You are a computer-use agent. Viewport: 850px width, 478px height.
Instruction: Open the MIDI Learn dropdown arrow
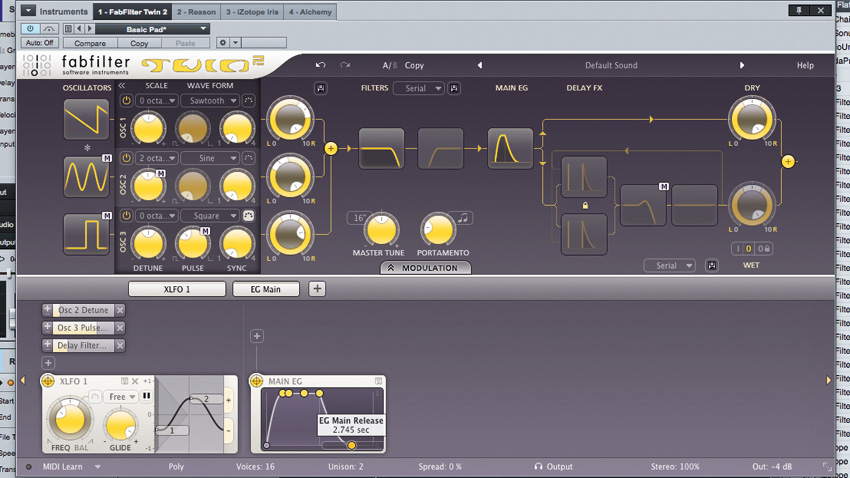(98, 467)
